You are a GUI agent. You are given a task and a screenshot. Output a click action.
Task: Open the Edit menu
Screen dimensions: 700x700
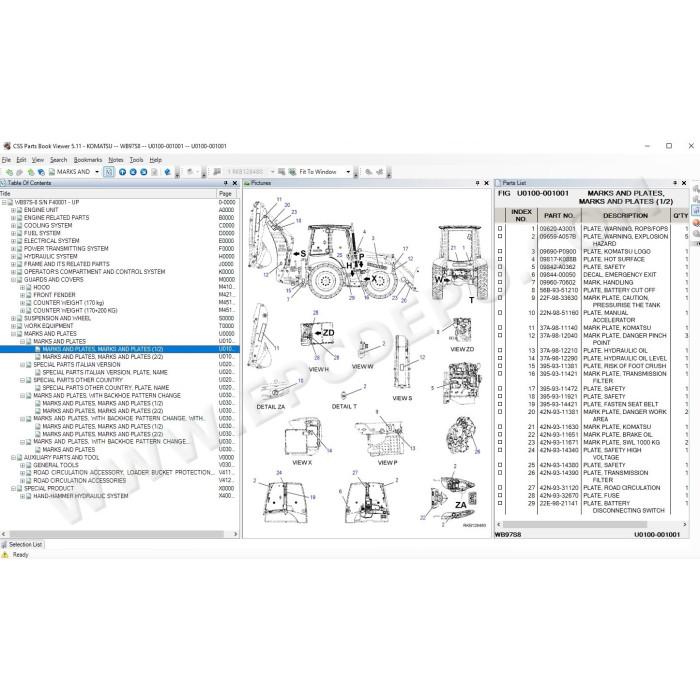coord(21,160)
